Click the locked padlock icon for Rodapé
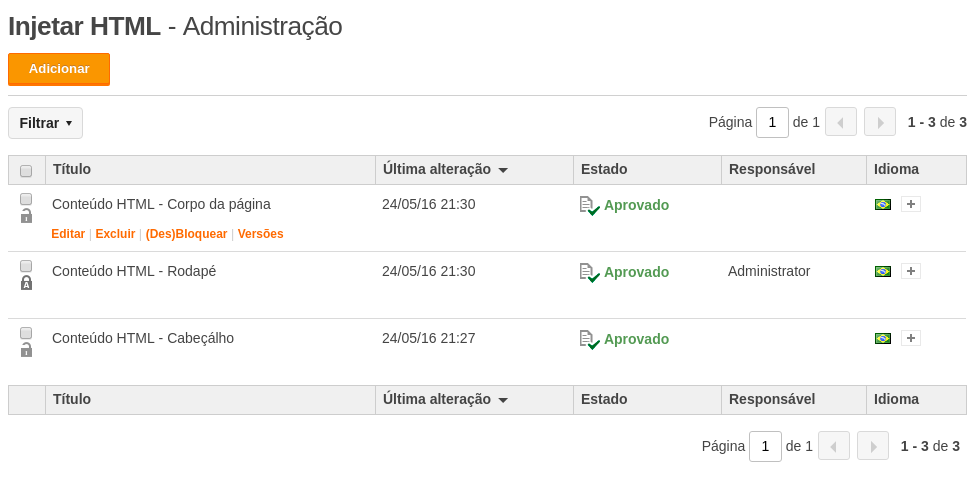 [26, 284]
